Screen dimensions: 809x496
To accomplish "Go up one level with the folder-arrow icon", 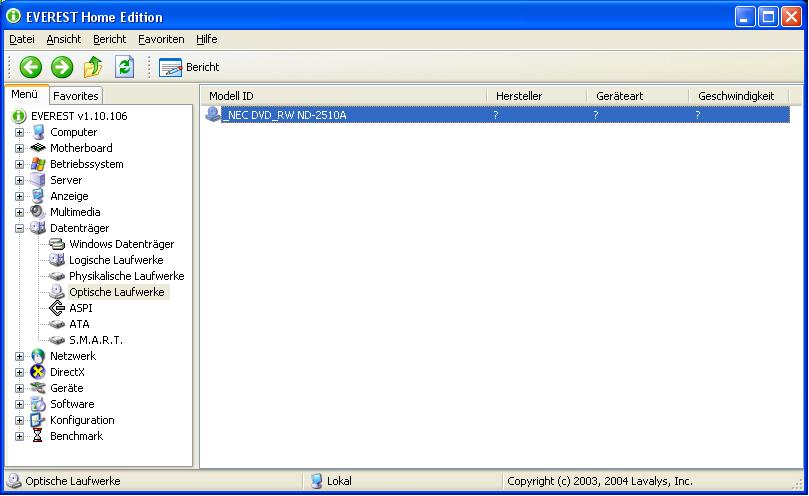I will 93,67.
